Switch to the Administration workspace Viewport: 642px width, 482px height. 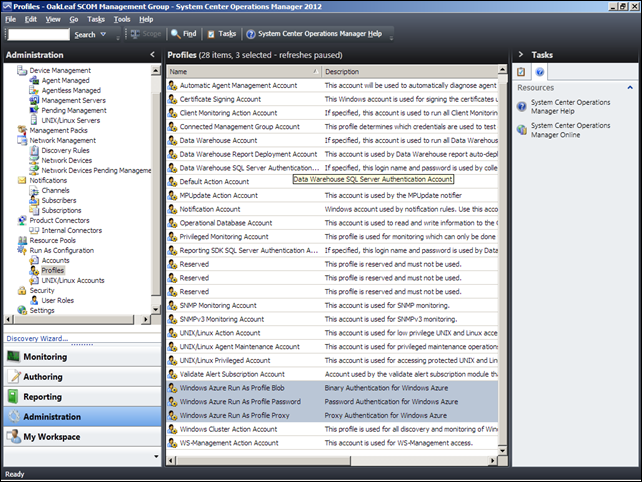coord(82,417)
